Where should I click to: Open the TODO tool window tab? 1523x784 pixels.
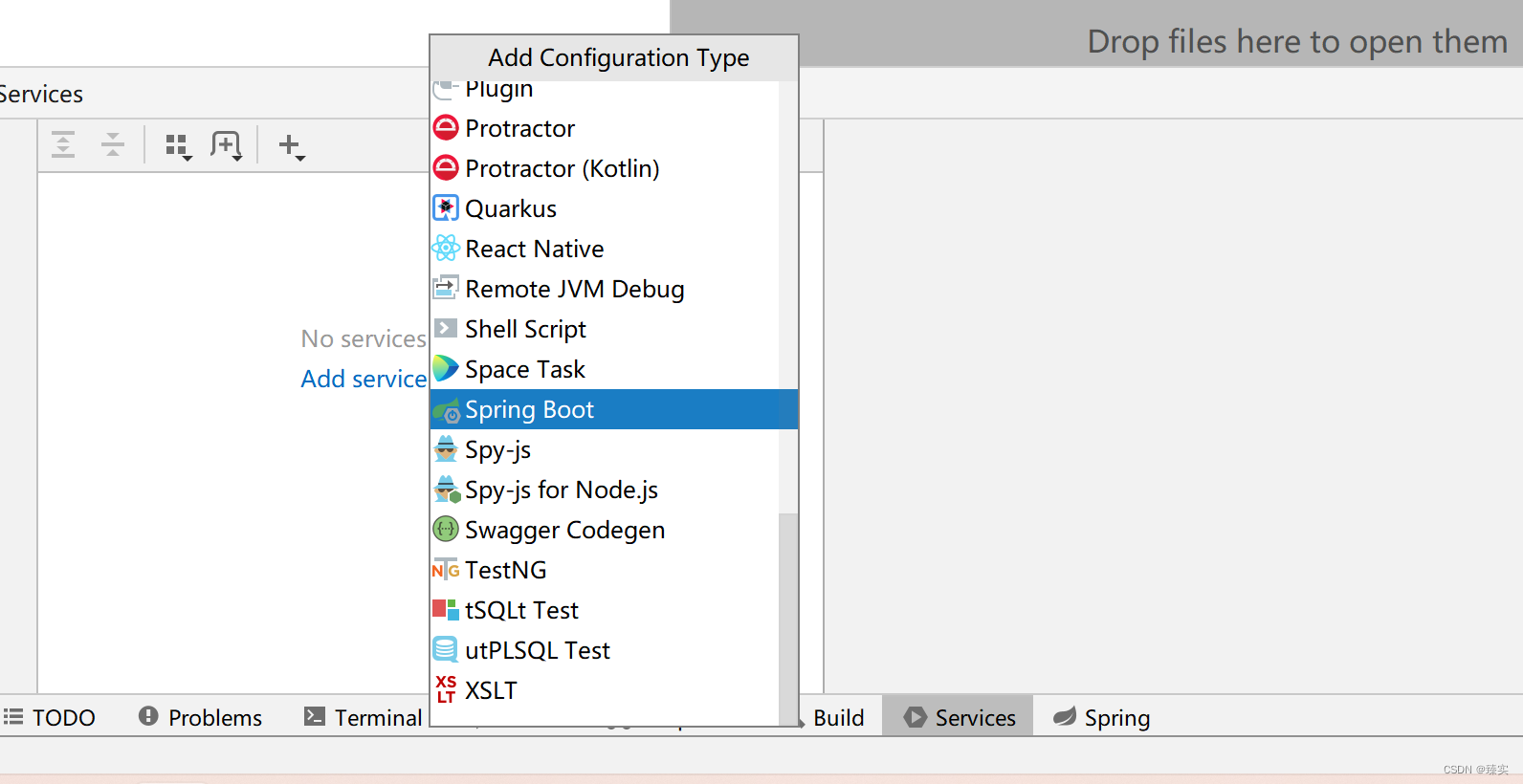(50, 717)
